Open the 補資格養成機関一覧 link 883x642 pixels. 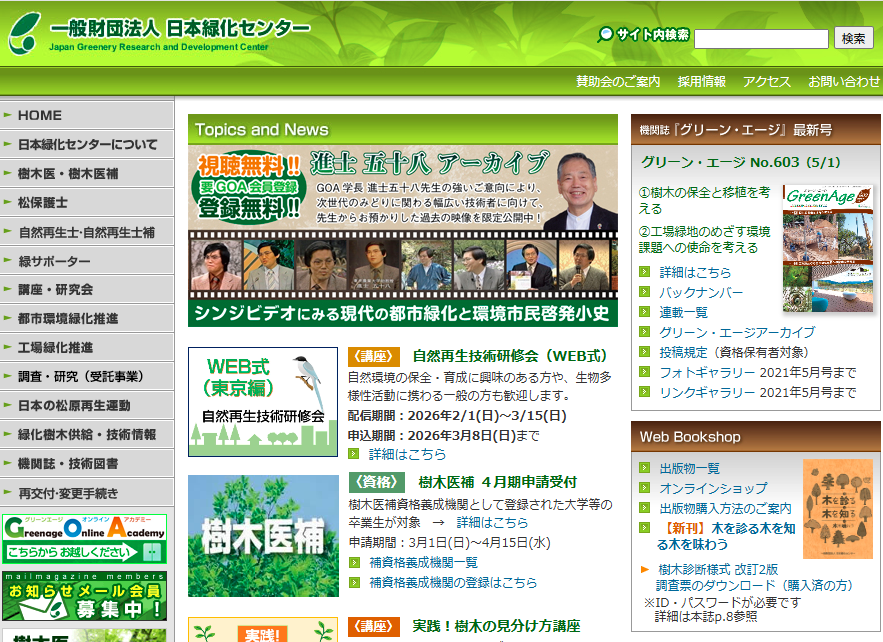(x=422, y=562)
